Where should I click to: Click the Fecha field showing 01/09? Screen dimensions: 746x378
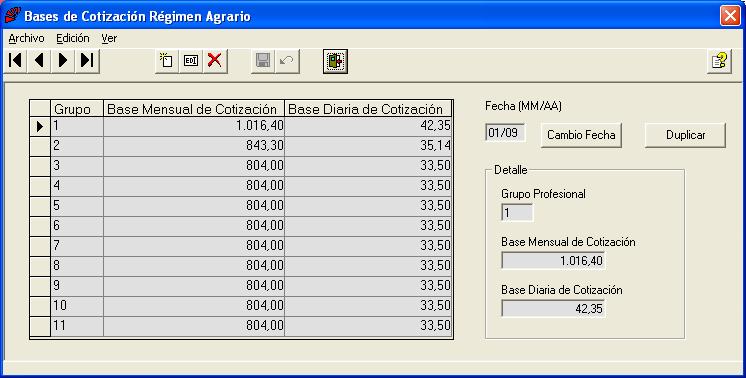click(505, 133)
